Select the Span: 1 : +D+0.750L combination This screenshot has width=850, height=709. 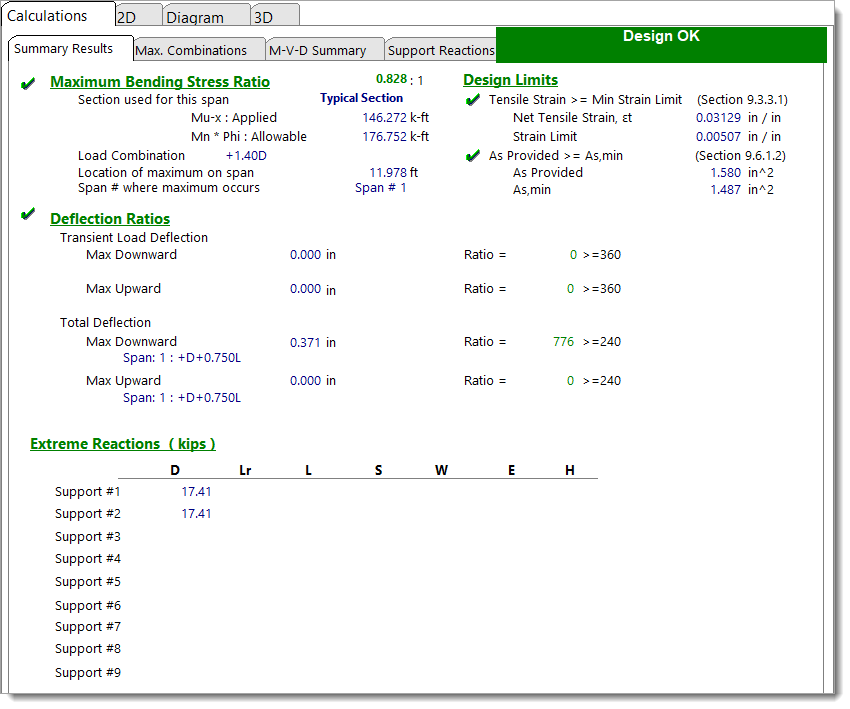[x=184, y=358]
